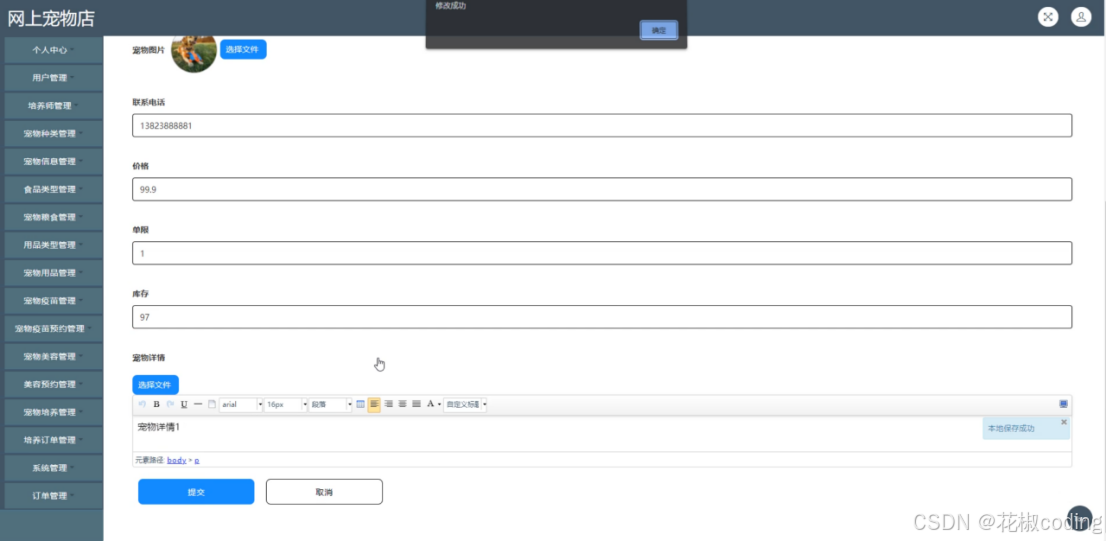Image resolution: width=1106 pixels, height=542 pixels.
Task: Expand 宠物疫苗管理 in the sidebar
Action: tap(54, 301)
